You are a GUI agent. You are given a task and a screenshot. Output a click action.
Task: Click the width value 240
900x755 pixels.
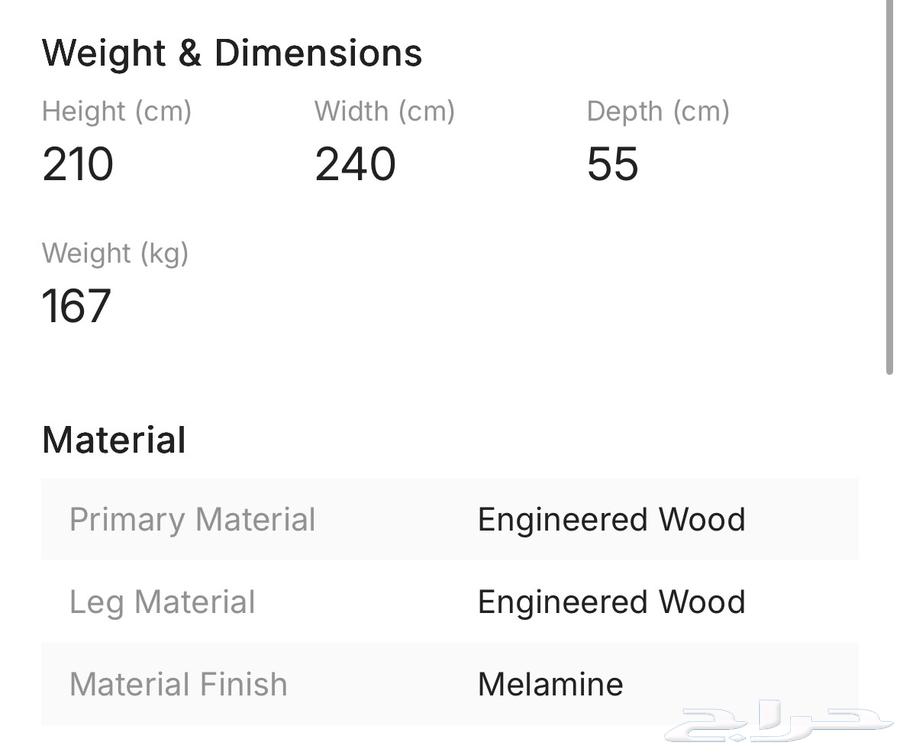[x=355, y=165]
